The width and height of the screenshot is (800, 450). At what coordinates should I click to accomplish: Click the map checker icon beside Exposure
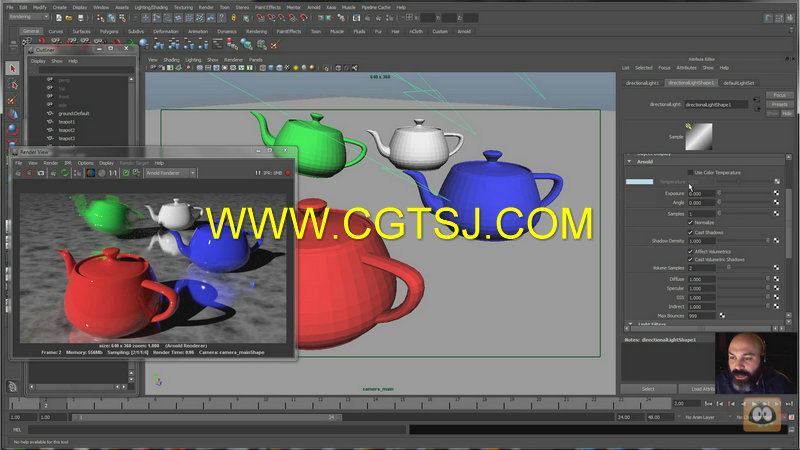click(776, 193)
